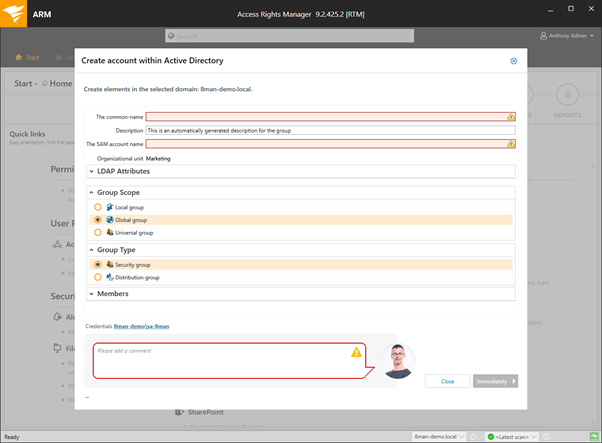Screen dimensions: 602x443
Task: Click the Home breadcrumb in background
Action: [61, 83]
